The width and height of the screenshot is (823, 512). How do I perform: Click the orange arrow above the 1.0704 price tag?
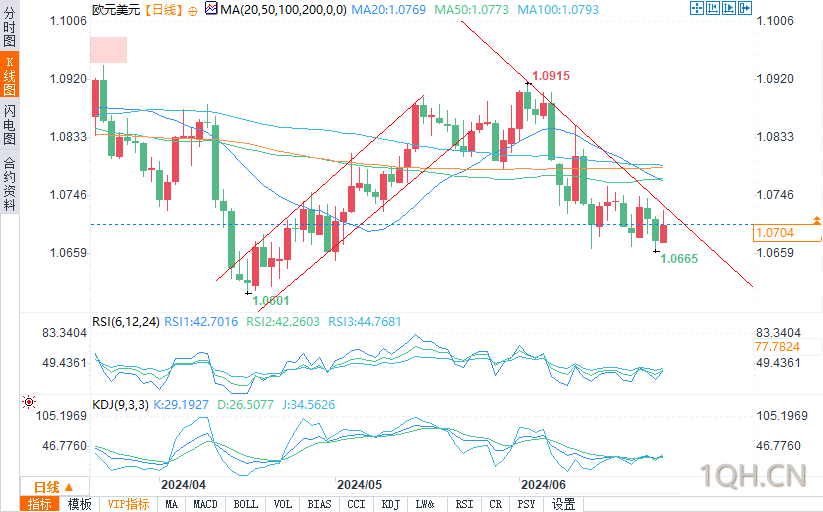point(817,220)
